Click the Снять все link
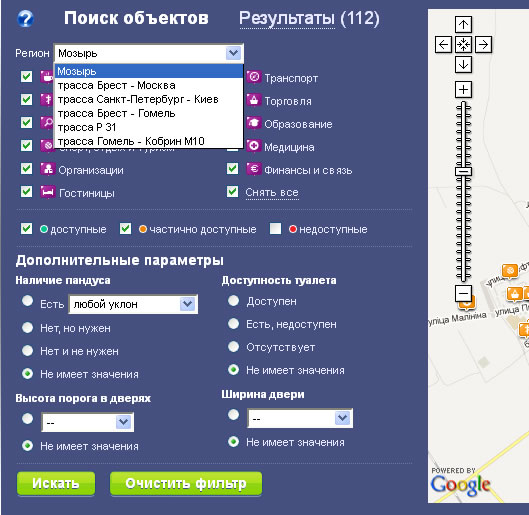The width and height of the screenshot is (529, 515). coord(272,192)
